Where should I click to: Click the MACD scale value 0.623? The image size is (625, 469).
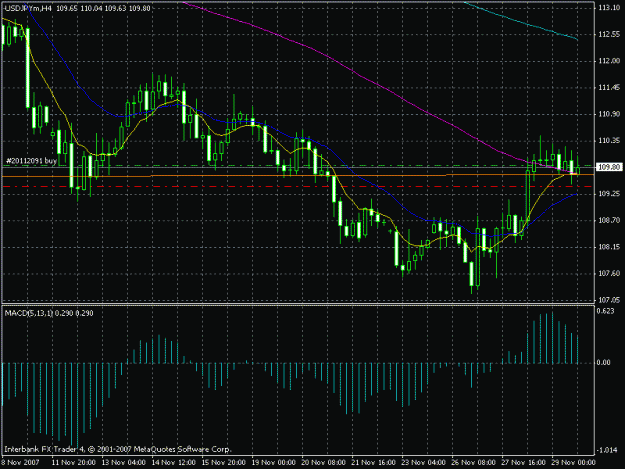click(x=607, y=311)
